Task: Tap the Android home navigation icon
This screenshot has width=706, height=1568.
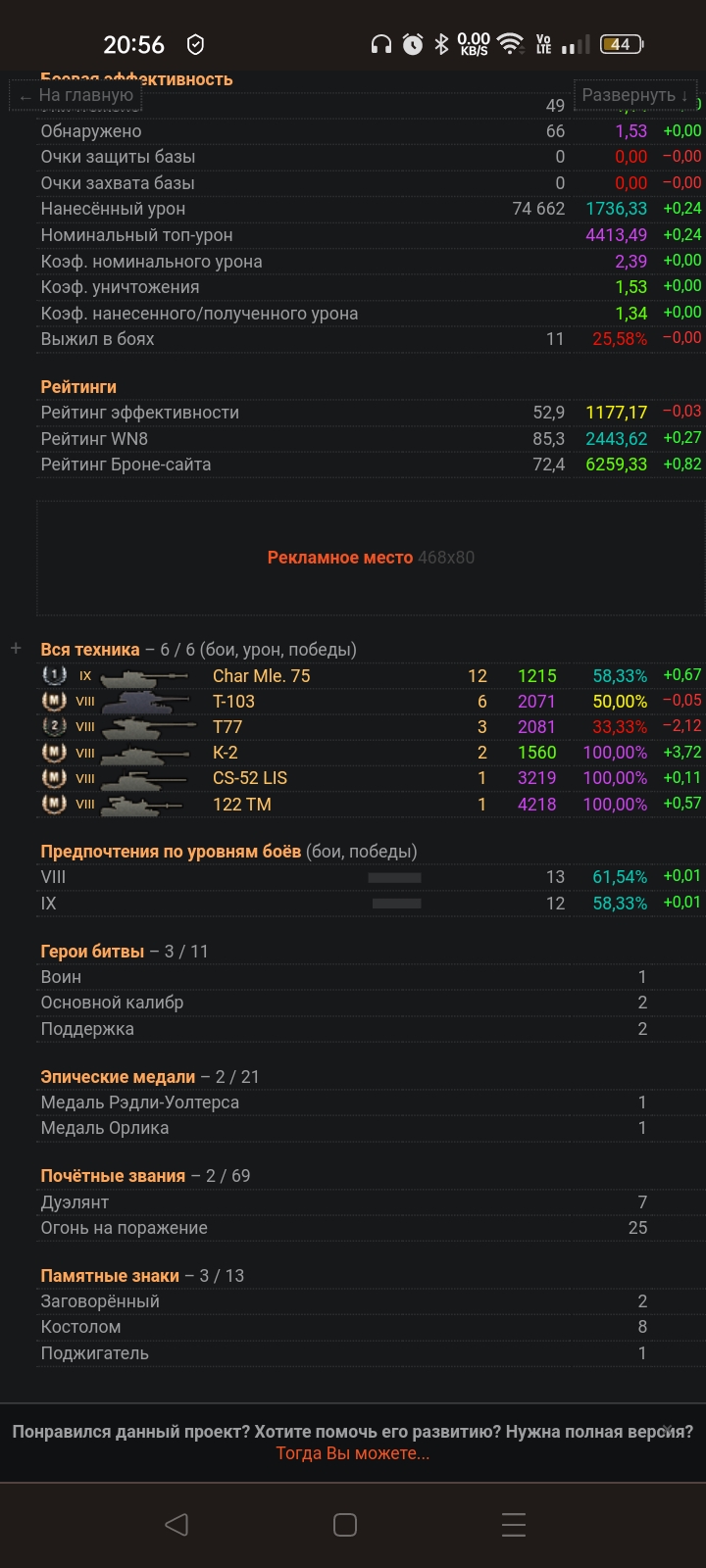Action: pyautogui.click(x=345, y=1524)
